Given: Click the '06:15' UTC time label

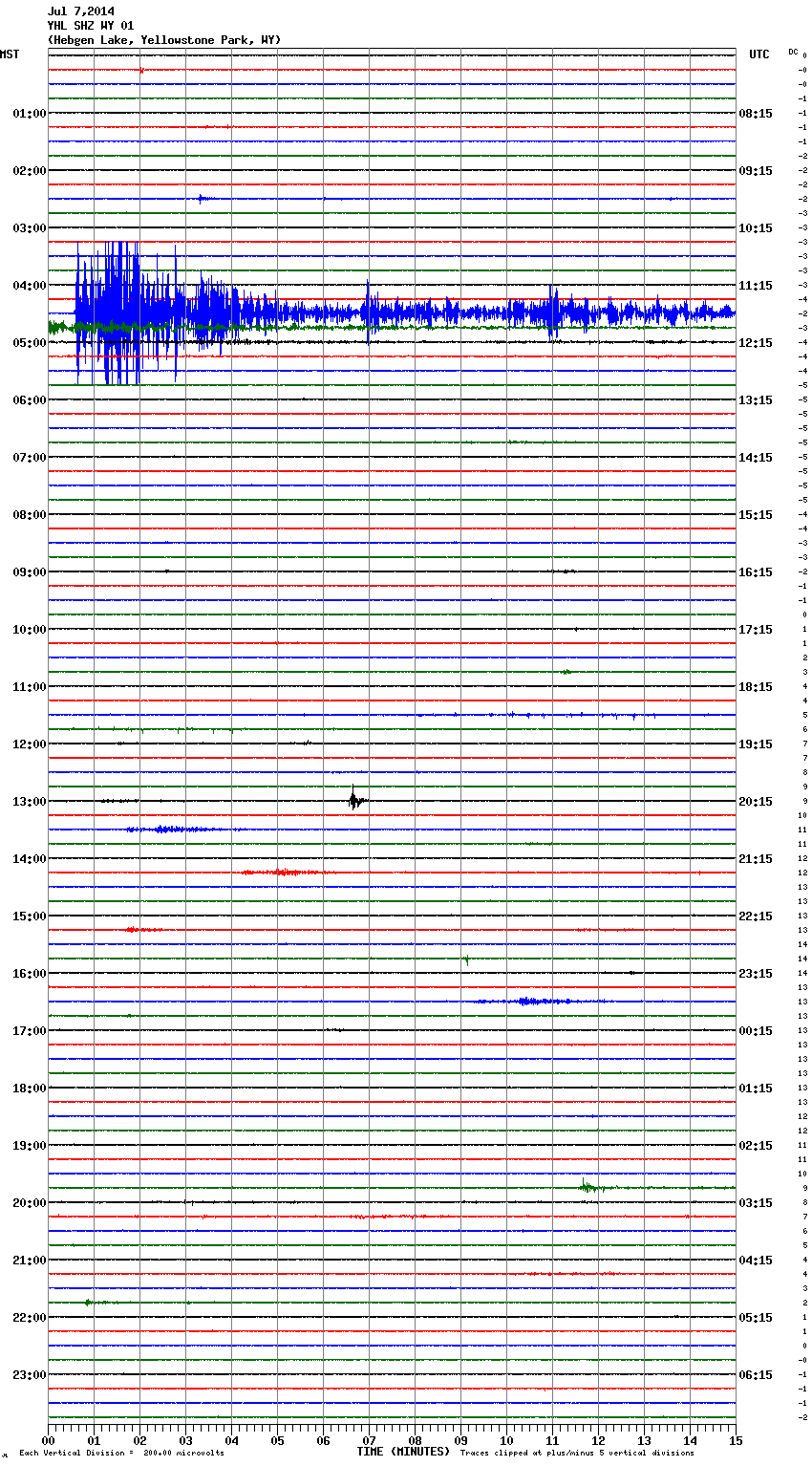Looking at the screenshot, I should coord(756,1375).
